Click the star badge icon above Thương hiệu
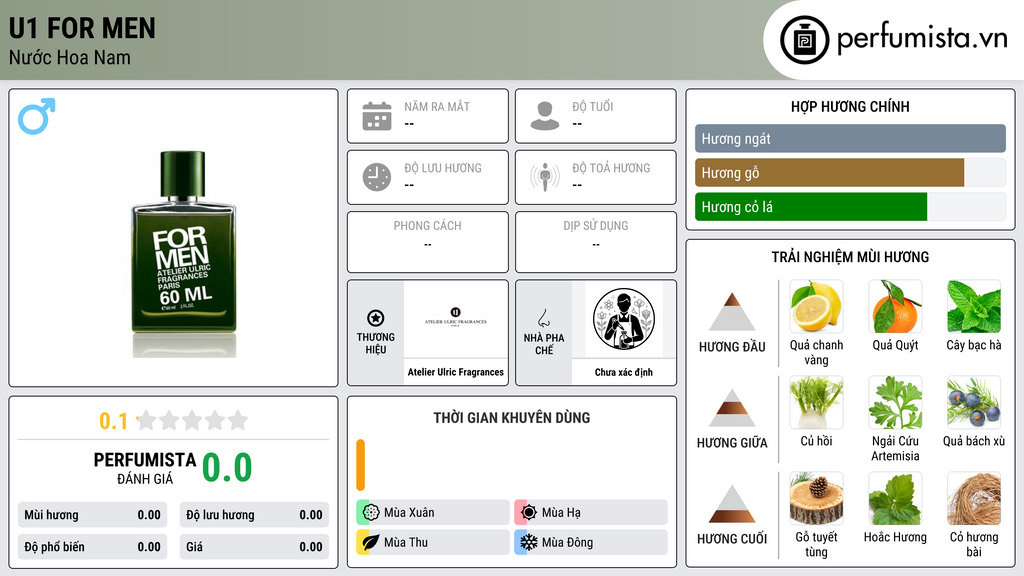 [376, 318]
